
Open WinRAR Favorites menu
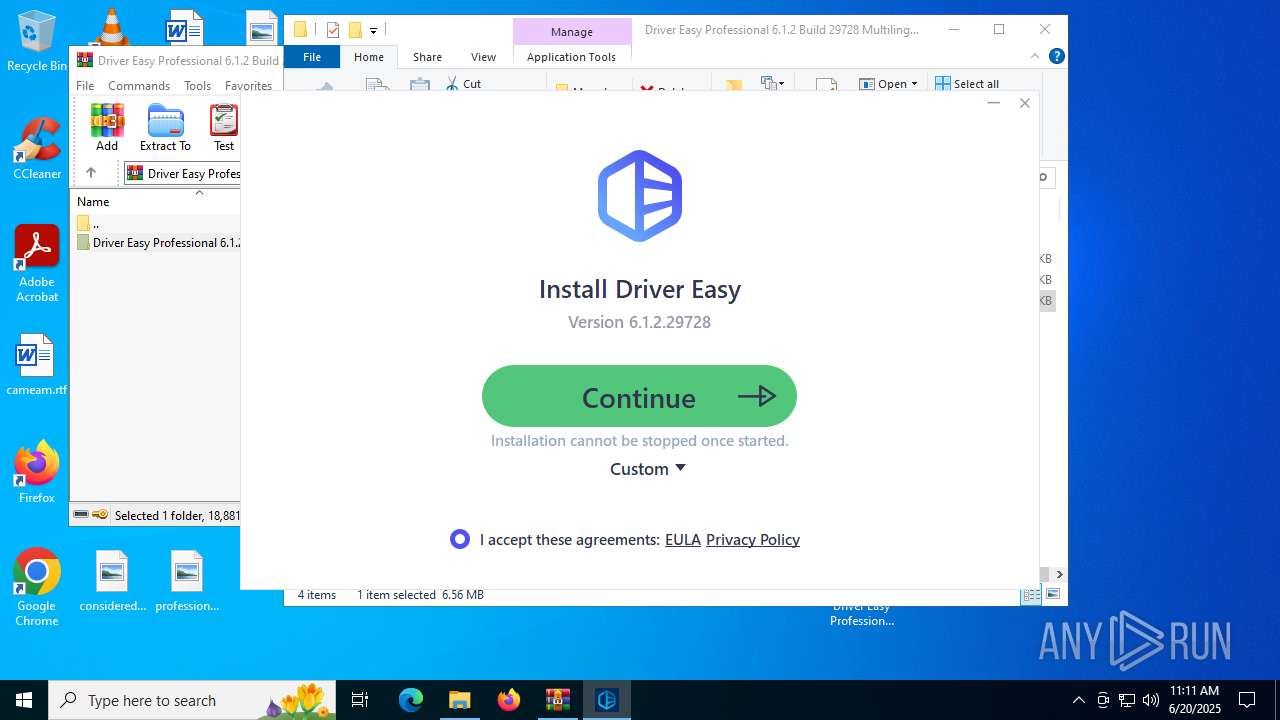[x=248, y=86]
